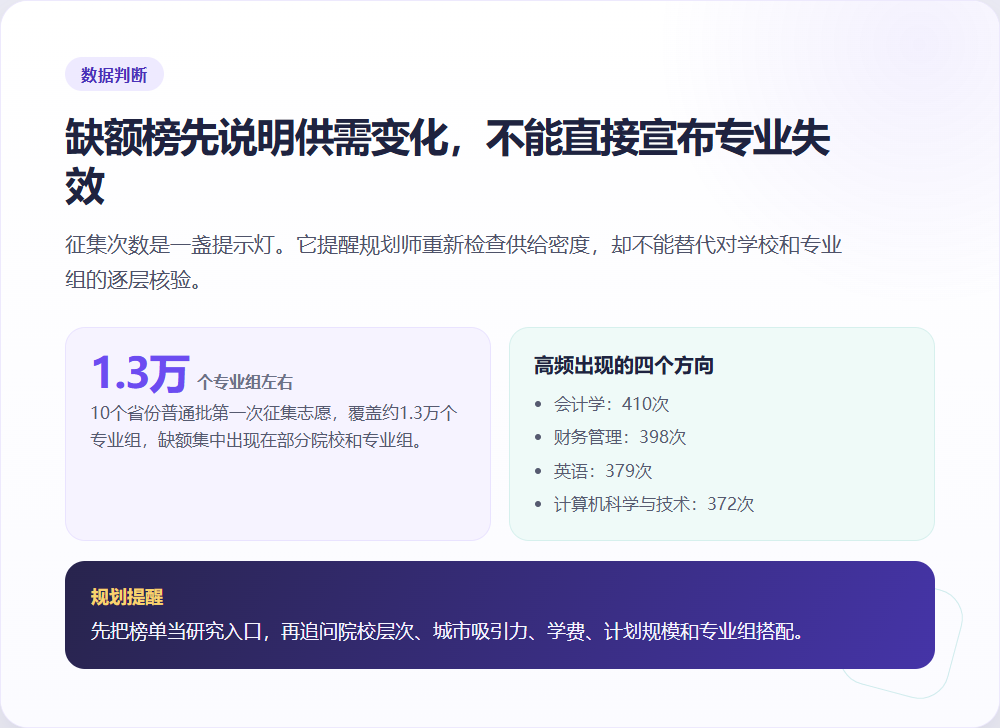
Task: Click the 数据判断 tag badge
Action: [114, 75]
